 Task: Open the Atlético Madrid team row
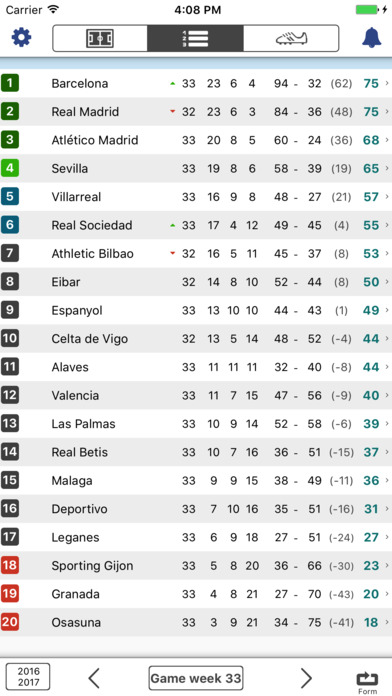click(196, 140)
